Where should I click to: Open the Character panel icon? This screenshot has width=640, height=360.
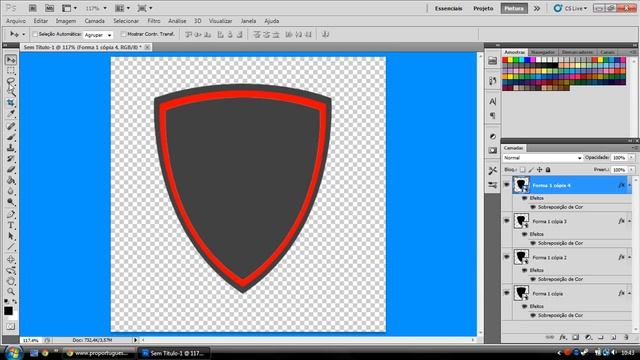point(493,101)
